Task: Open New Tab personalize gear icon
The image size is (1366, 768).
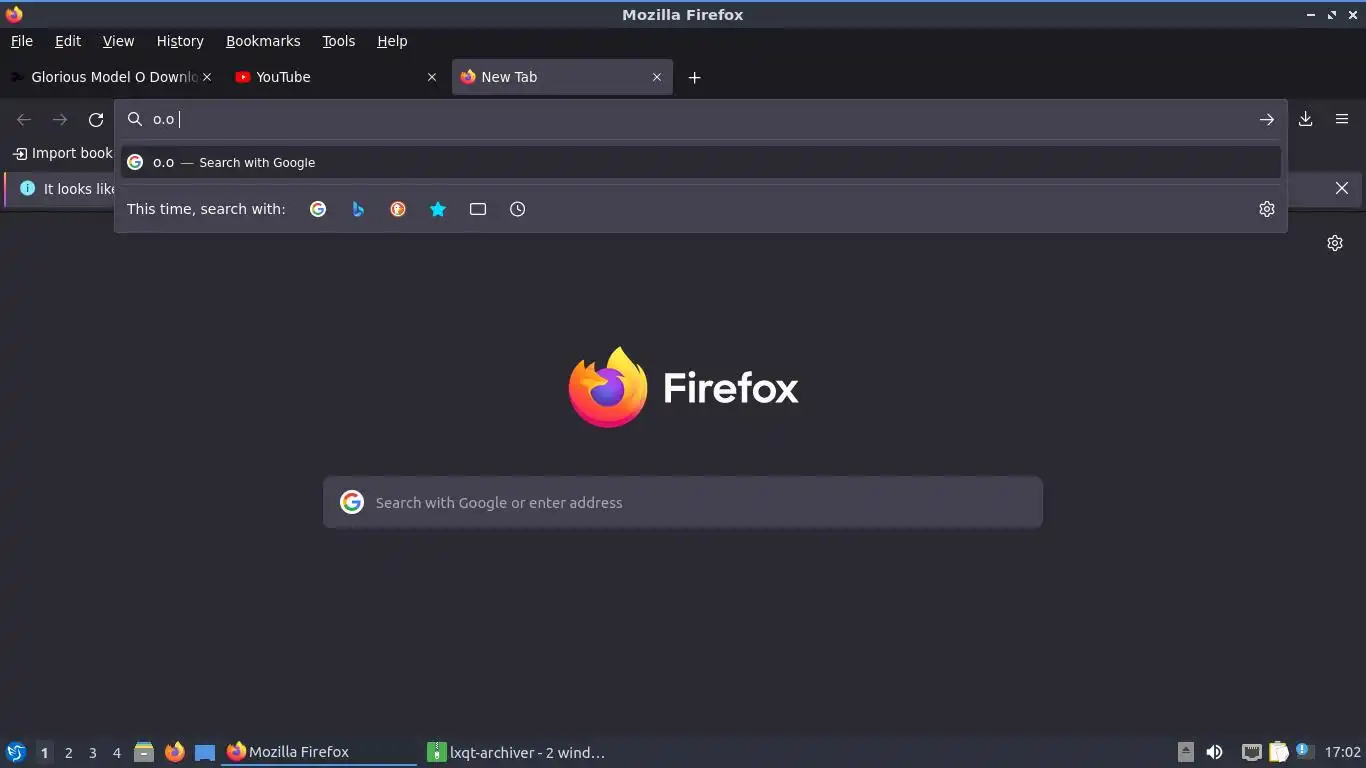Action: [x=1334, y=243]
